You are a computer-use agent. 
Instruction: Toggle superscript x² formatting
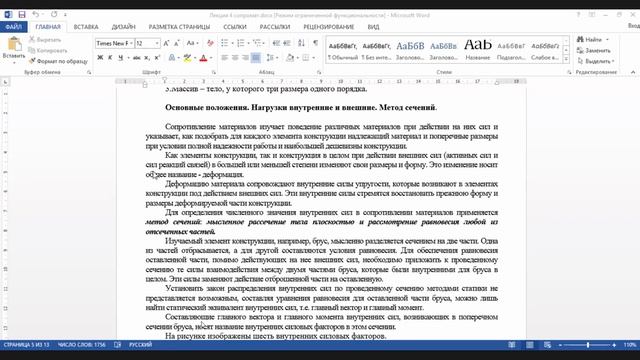[157, 58]
